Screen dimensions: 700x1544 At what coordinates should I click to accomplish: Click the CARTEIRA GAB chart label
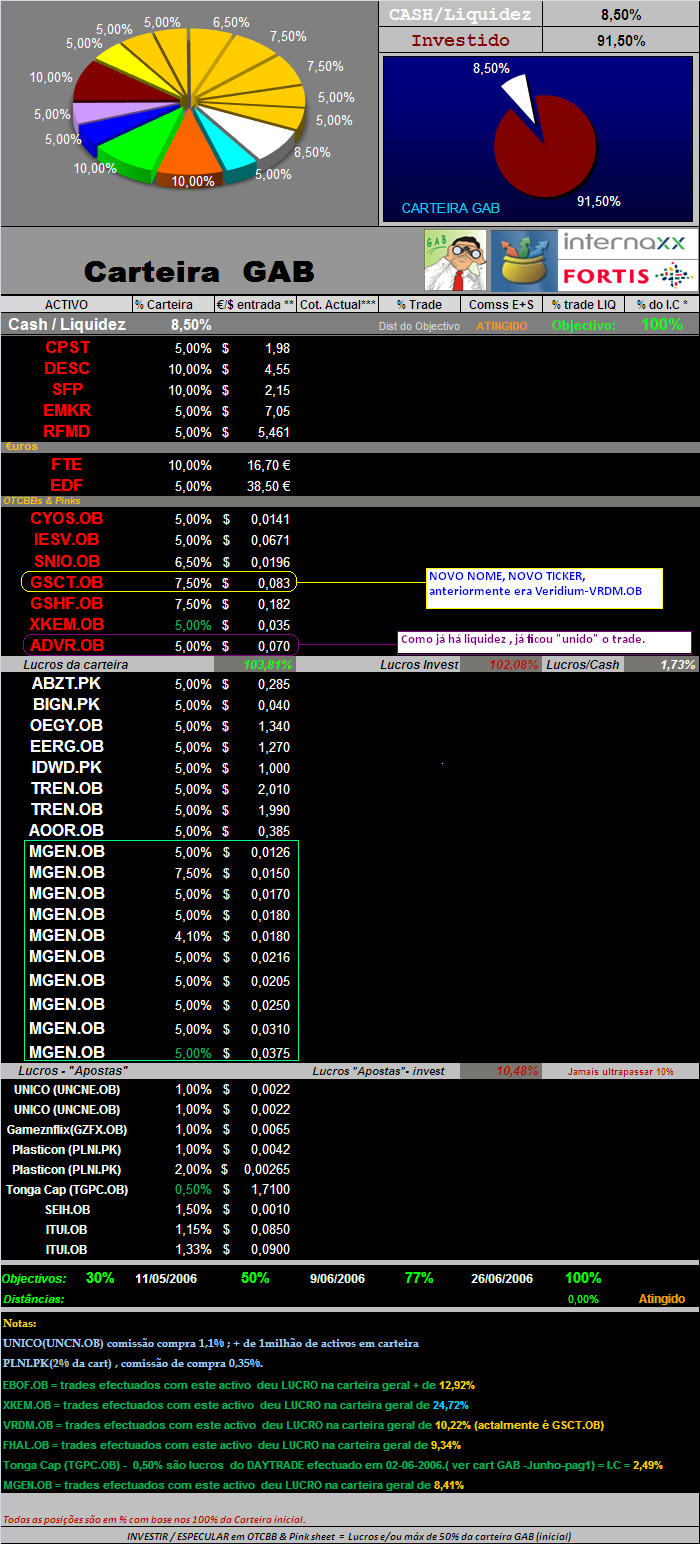pyautogui.click(x=450, y=208)
